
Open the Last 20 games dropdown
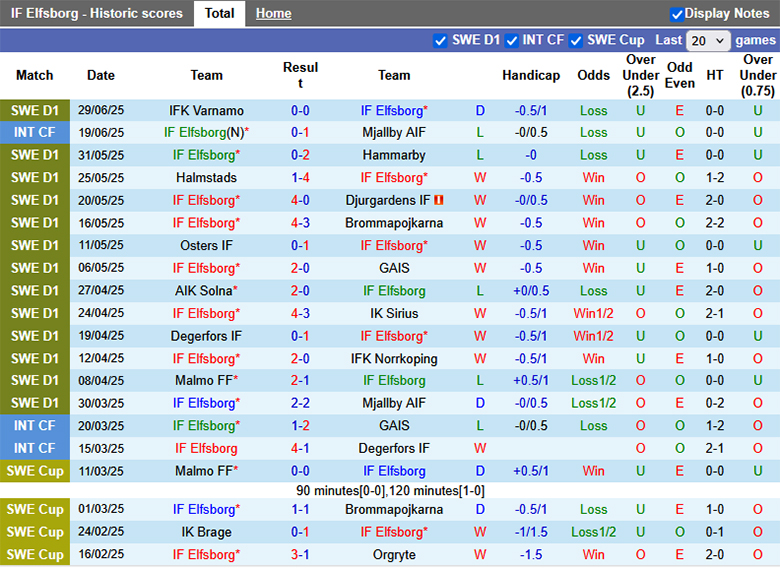(708, 41)
